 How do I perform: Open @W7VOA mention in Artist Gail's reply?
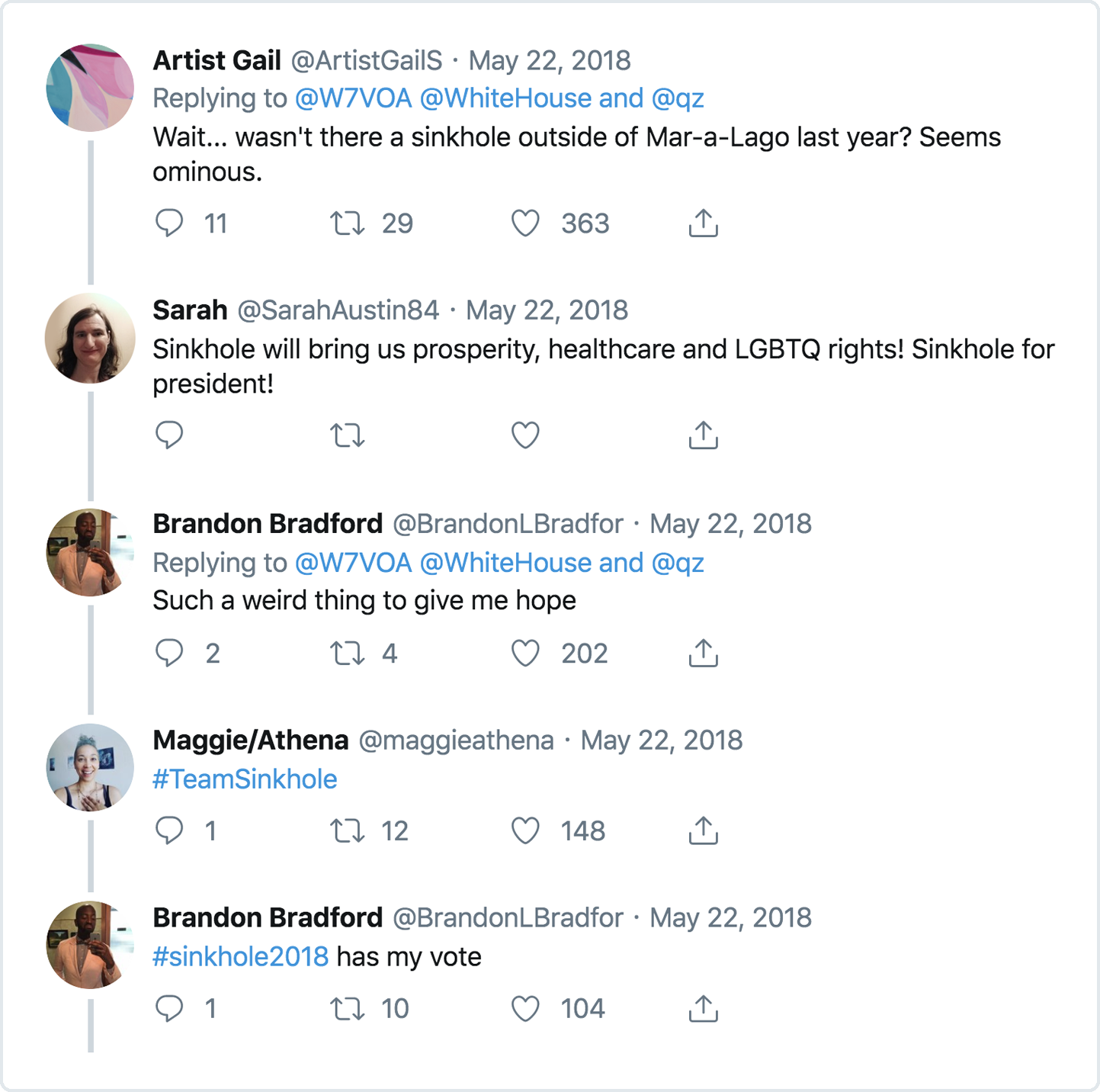tap(353, 98)
